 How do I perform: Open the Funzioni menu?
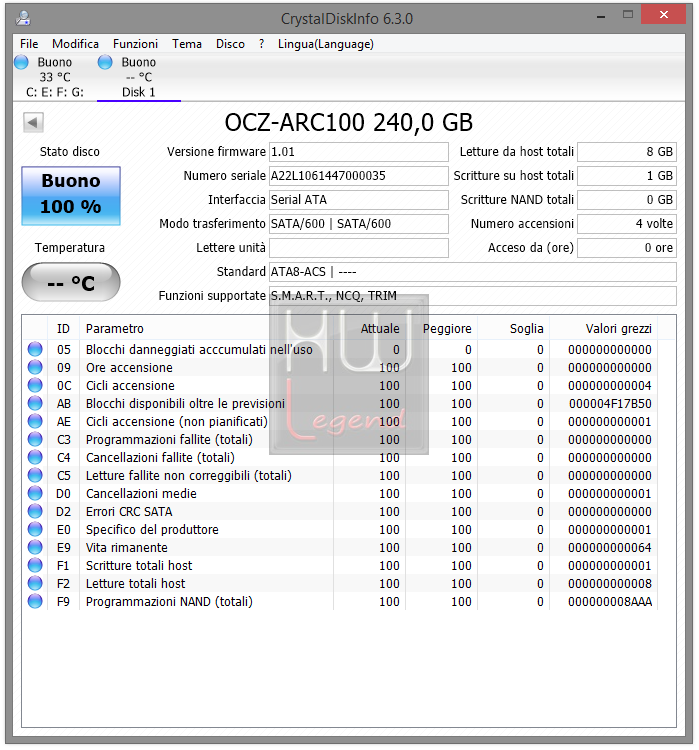(135, 44)
